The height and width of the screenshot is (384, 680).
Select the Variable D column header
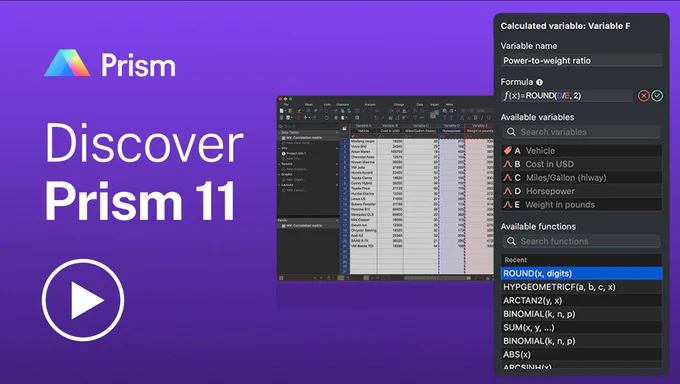point(451,125)
